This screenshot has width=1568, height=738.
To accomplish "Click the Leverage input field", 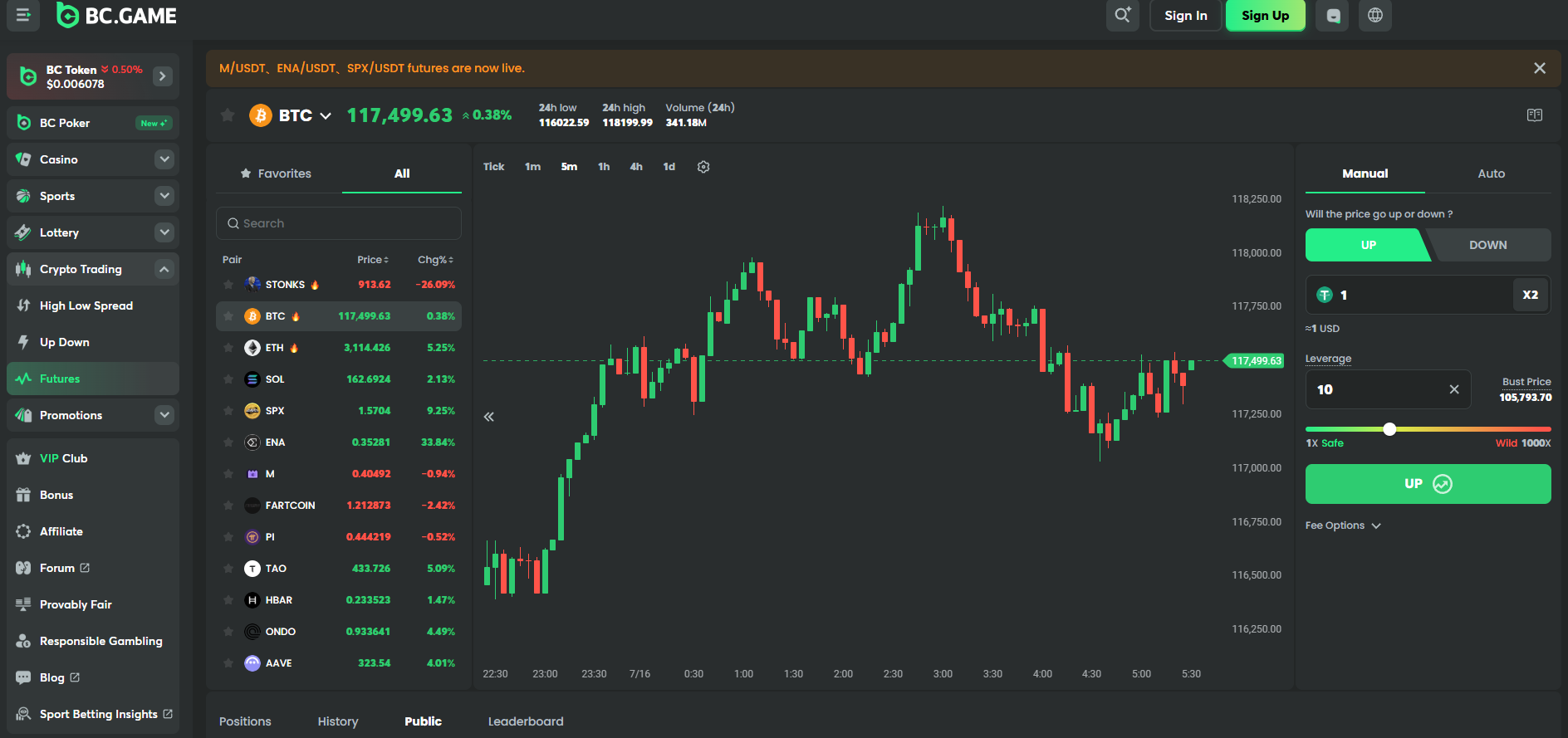I will tap(1389, 389).
